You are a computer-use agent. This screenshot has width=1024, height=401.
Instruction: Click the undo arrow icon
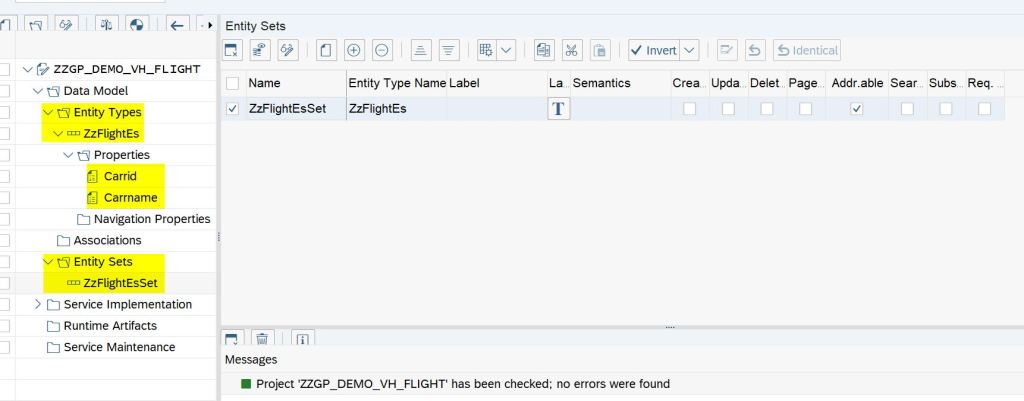(x=755, y=50)
